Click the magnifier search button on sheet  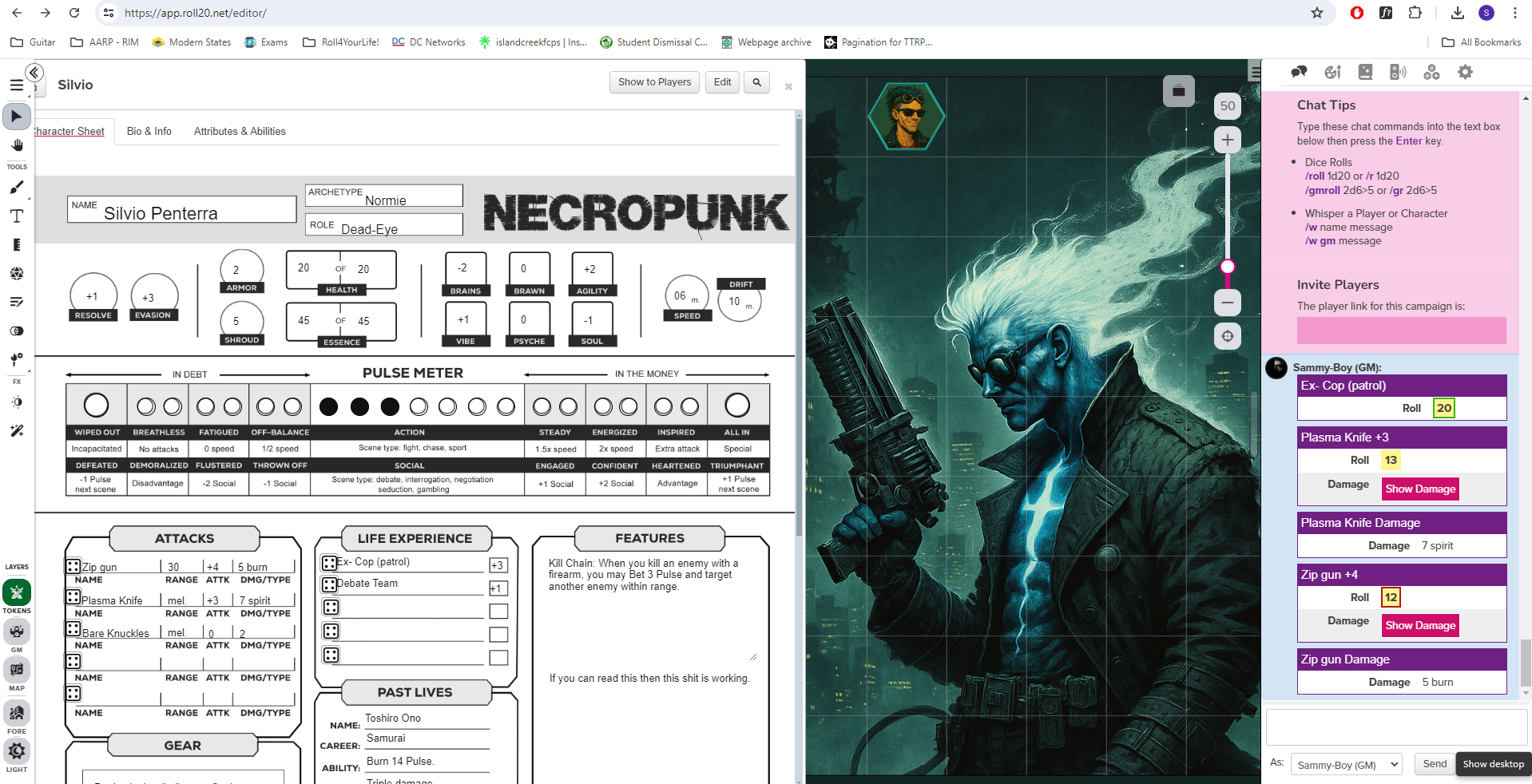pyautogui.click(x=756, y=82)
